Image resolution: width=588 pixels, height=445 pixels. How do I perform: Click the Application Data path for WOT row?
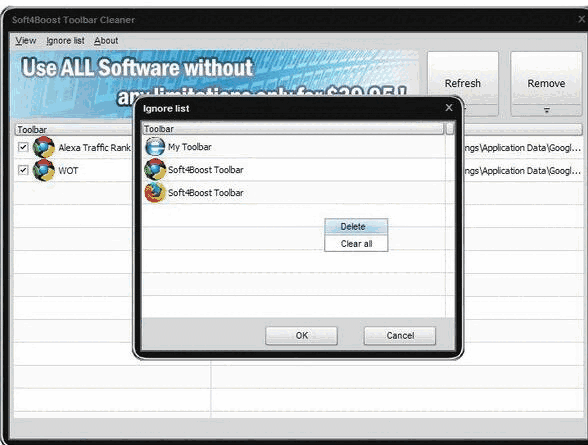pos(522,171)
